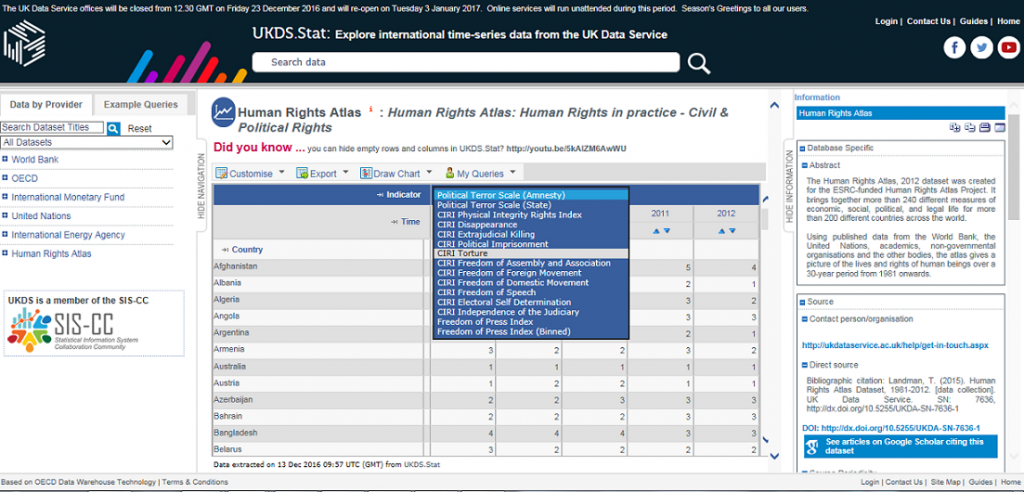Viewport: 1024px width, 492px height.
Task: Sort 2011 column ascending arrow
Action: [x=656, y=231]
